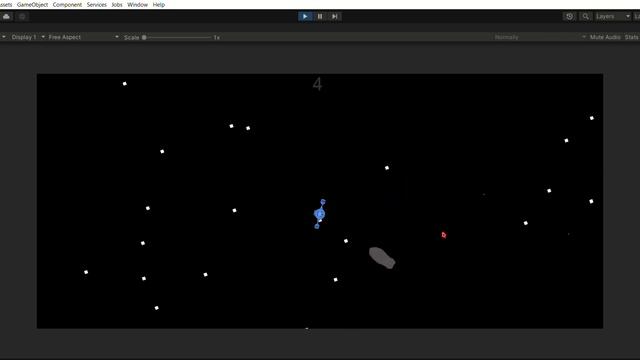
Task: Open the Play focus mode dropdown labeled Normally
Action: click(x=540, y=37)
